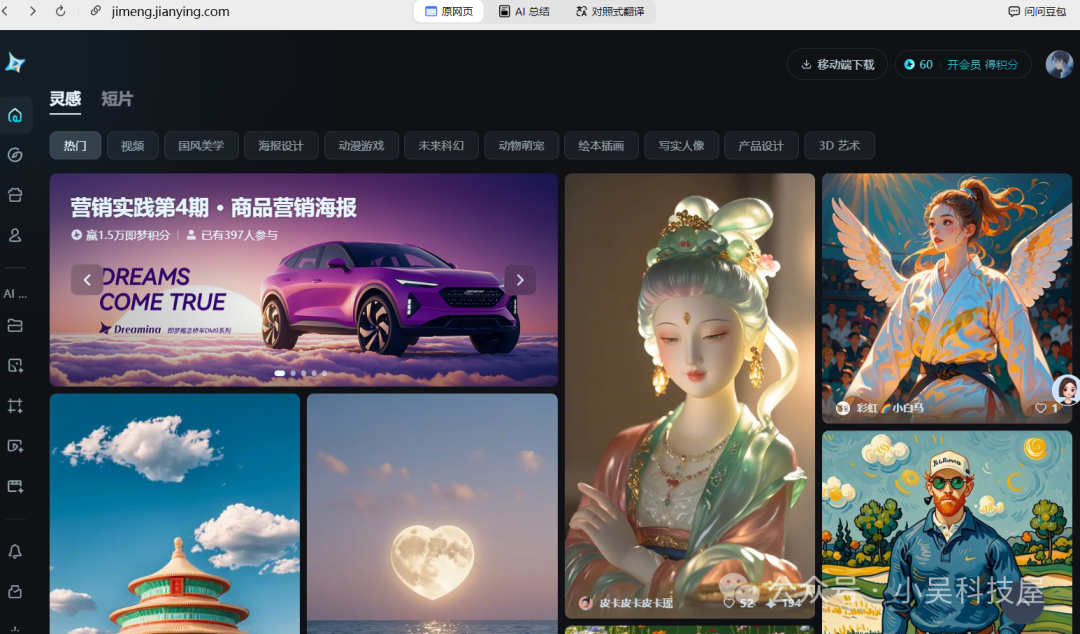
Task: Show next banner slide
Action: click(x=520, y=280)
